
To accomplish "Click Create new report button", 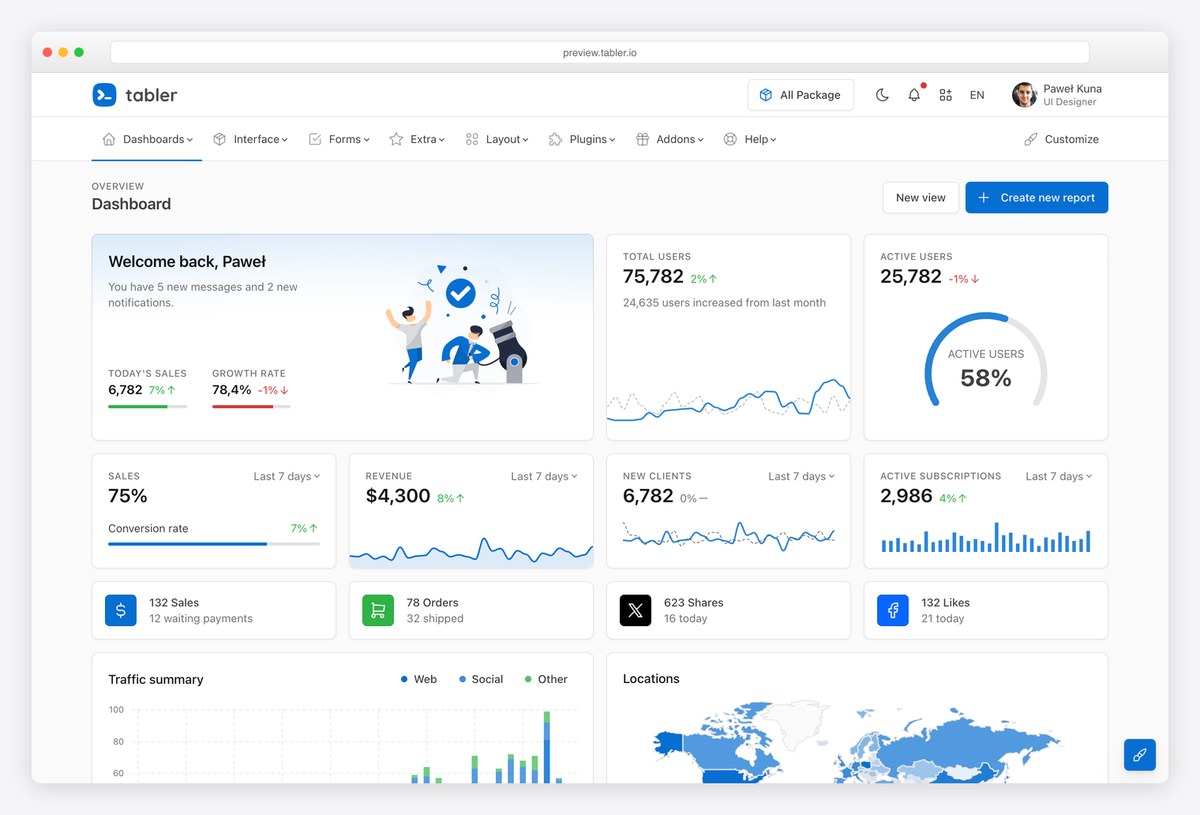I will [x=1037, y=197].
